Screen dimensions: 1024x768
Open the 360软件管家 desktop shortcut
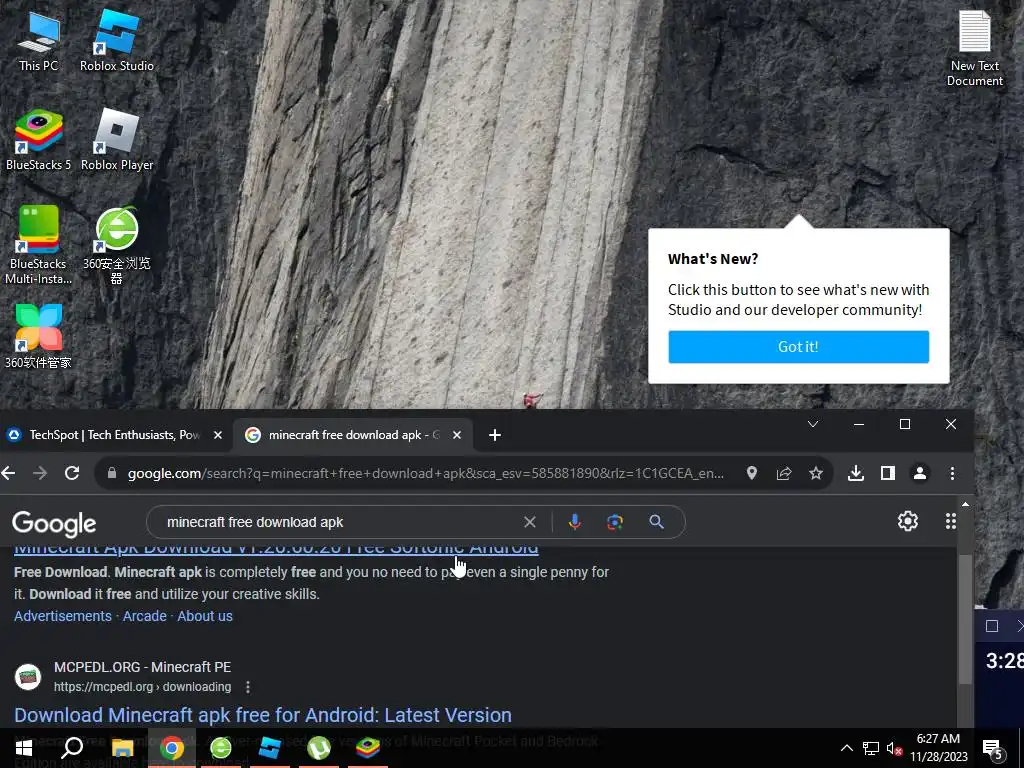coord(39,336)
